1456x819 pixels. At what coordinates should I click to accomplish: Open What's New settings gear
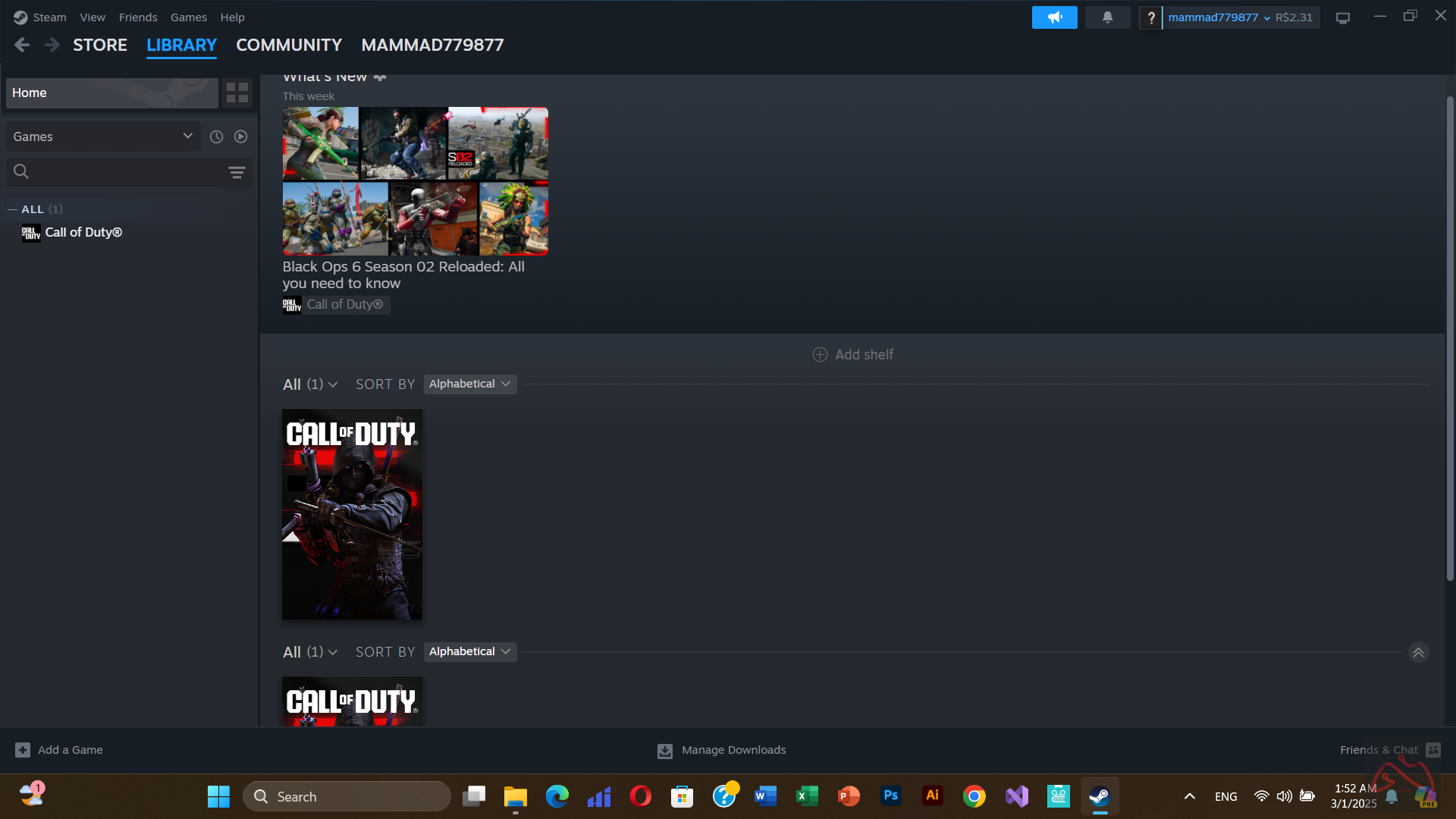[x=380, y=77]
